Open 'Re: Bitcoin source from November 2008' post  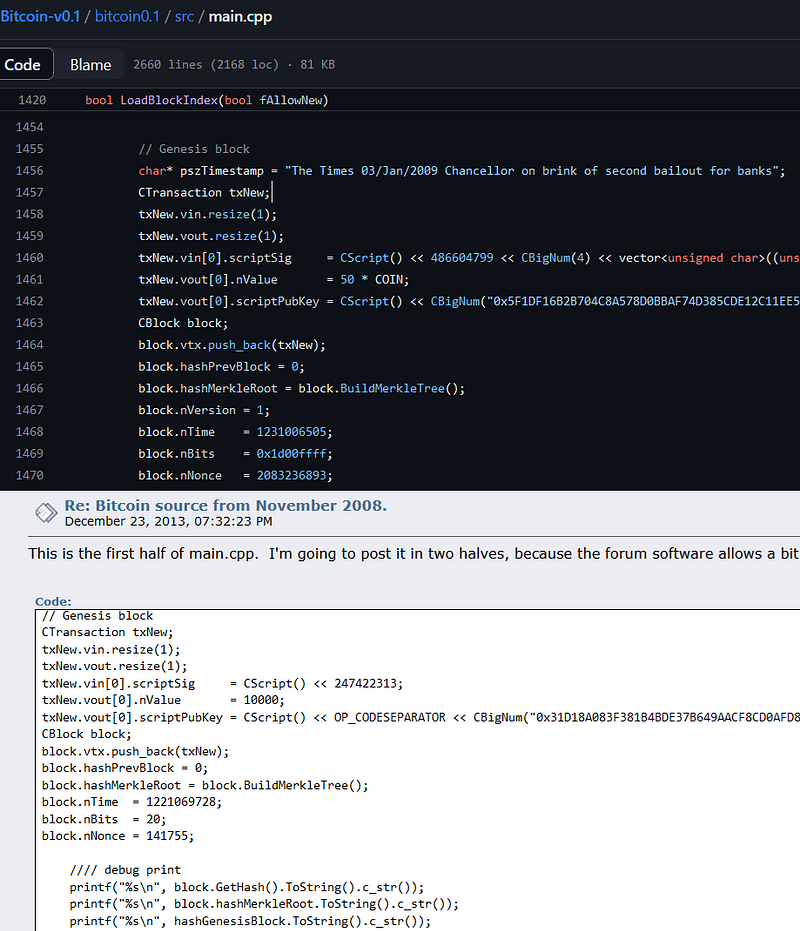tap(225, 505)
